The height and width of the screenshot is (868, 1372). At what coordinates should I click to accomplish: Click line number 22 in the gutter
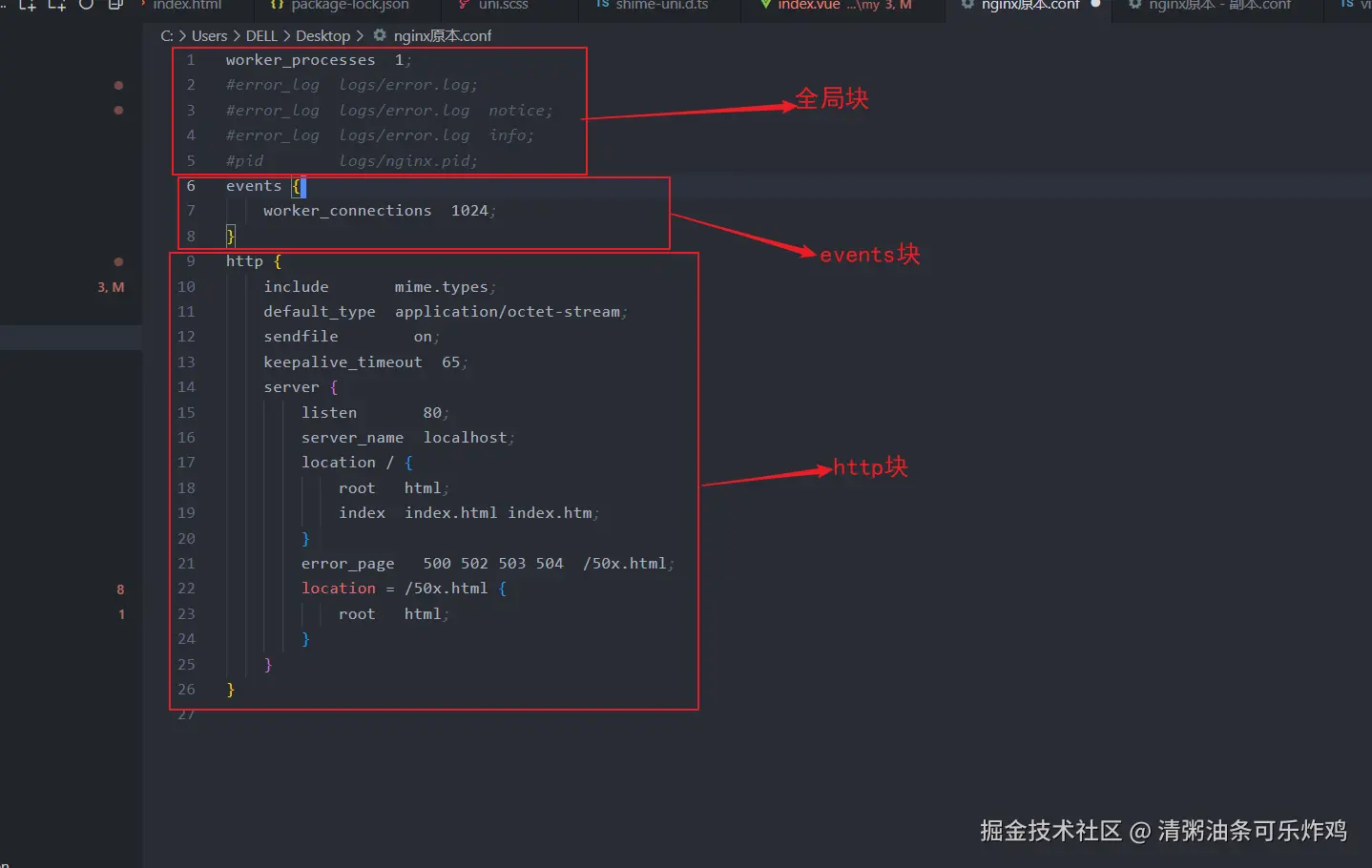[186, 589]
